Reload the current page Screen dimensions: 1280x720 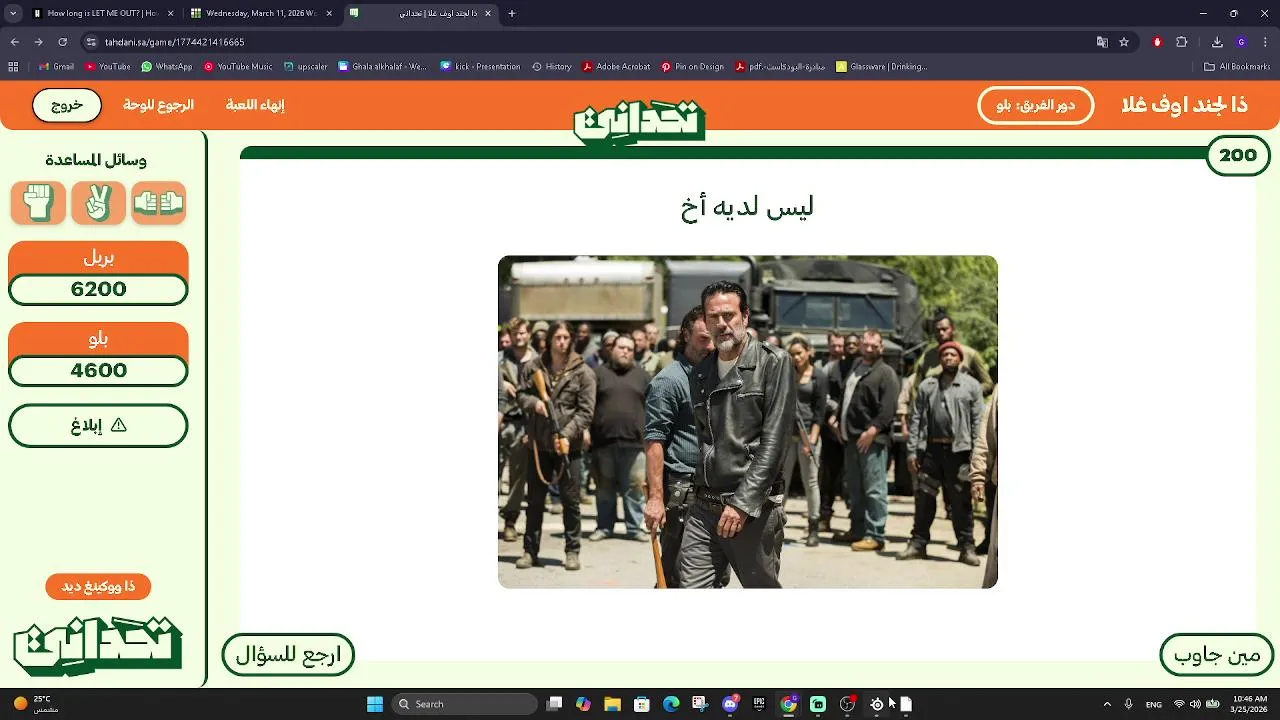pyautogui.click(x=62, y=42)
